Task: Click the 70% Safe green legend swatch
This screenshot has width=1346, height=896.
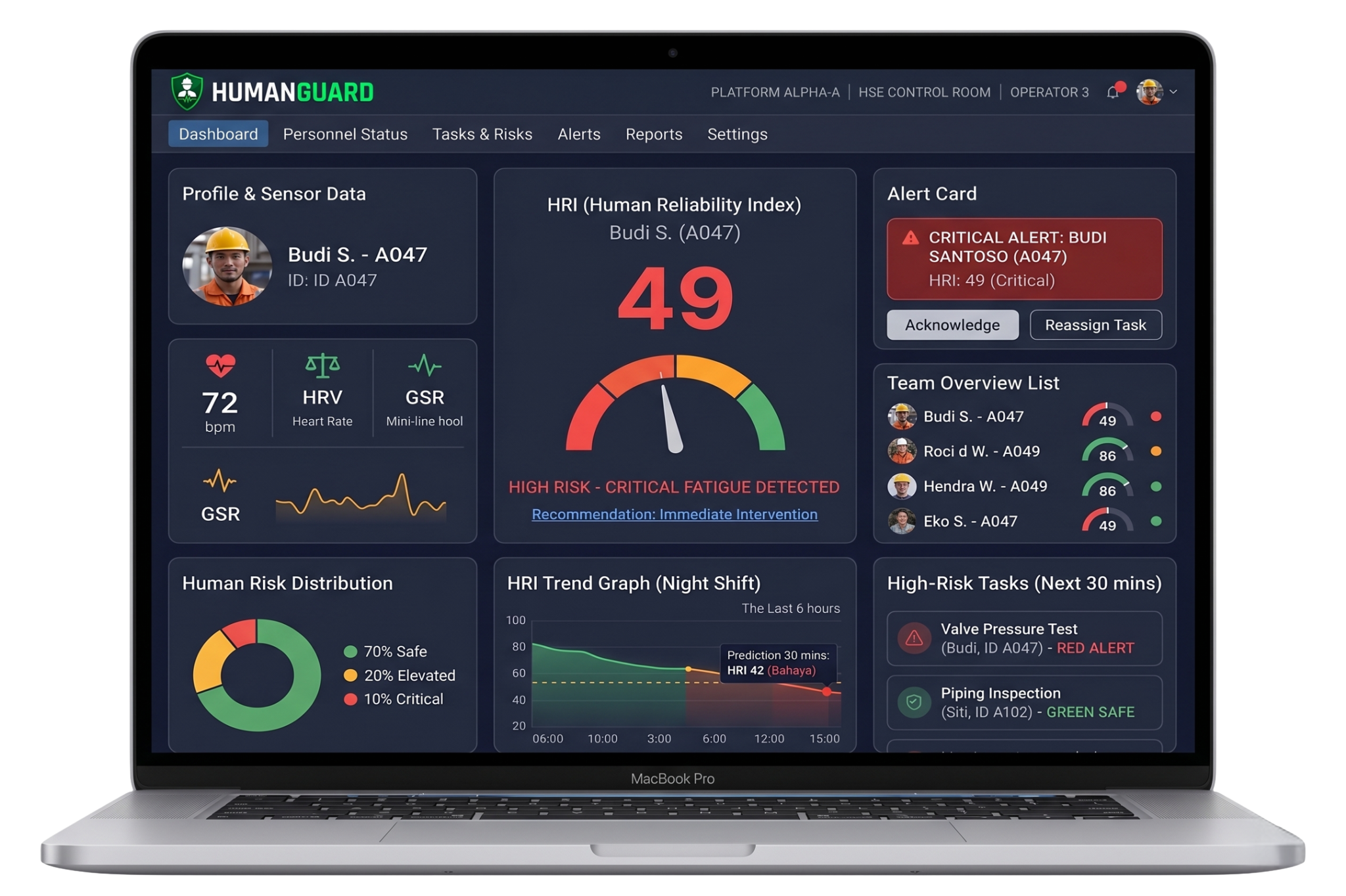Action: pyautogui.click(x=350, y=652)
